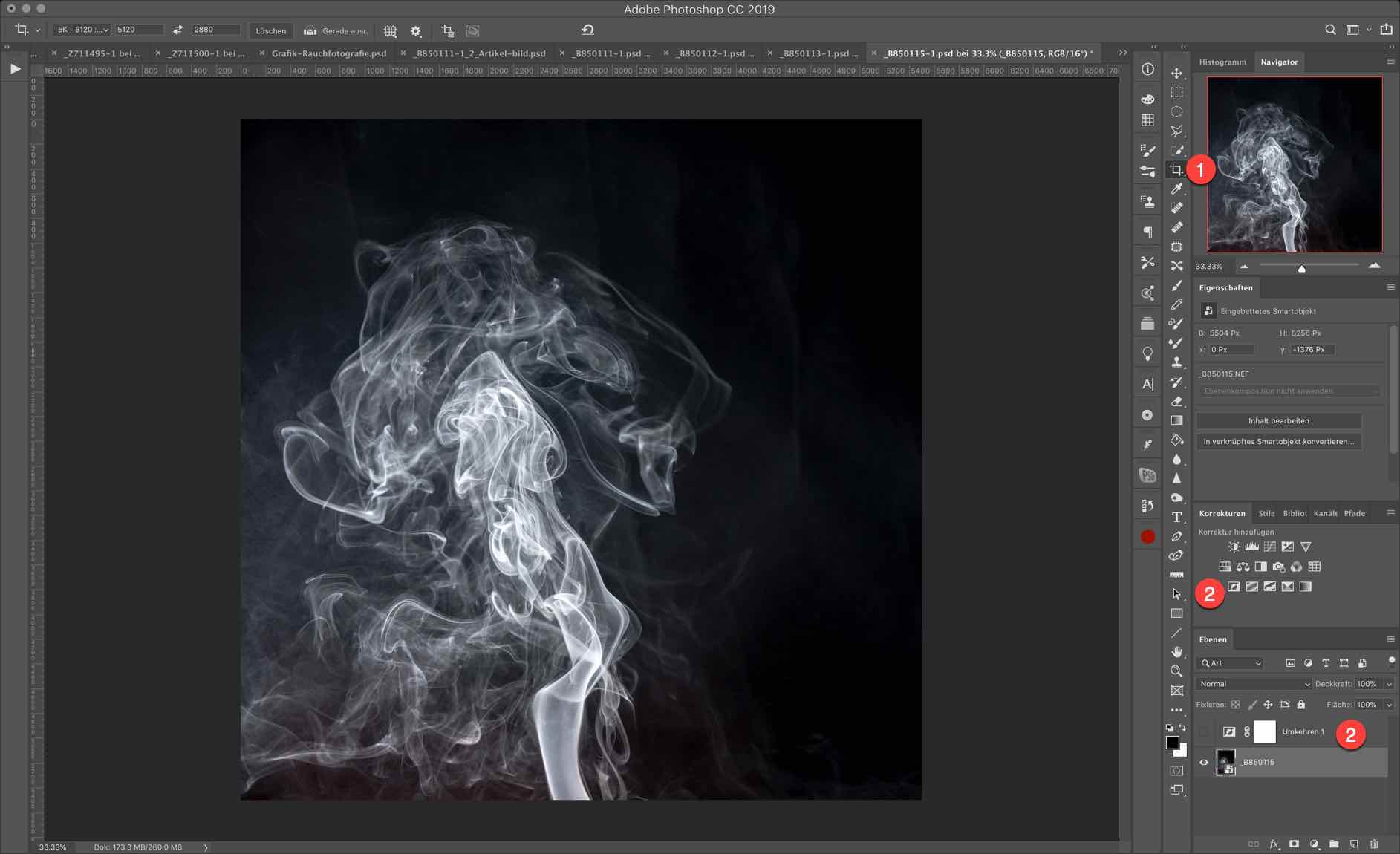Click In verknüpftes Smartobjekt konvertieren button
The height and width of the screenshot is (854, 1400).
1278,441
